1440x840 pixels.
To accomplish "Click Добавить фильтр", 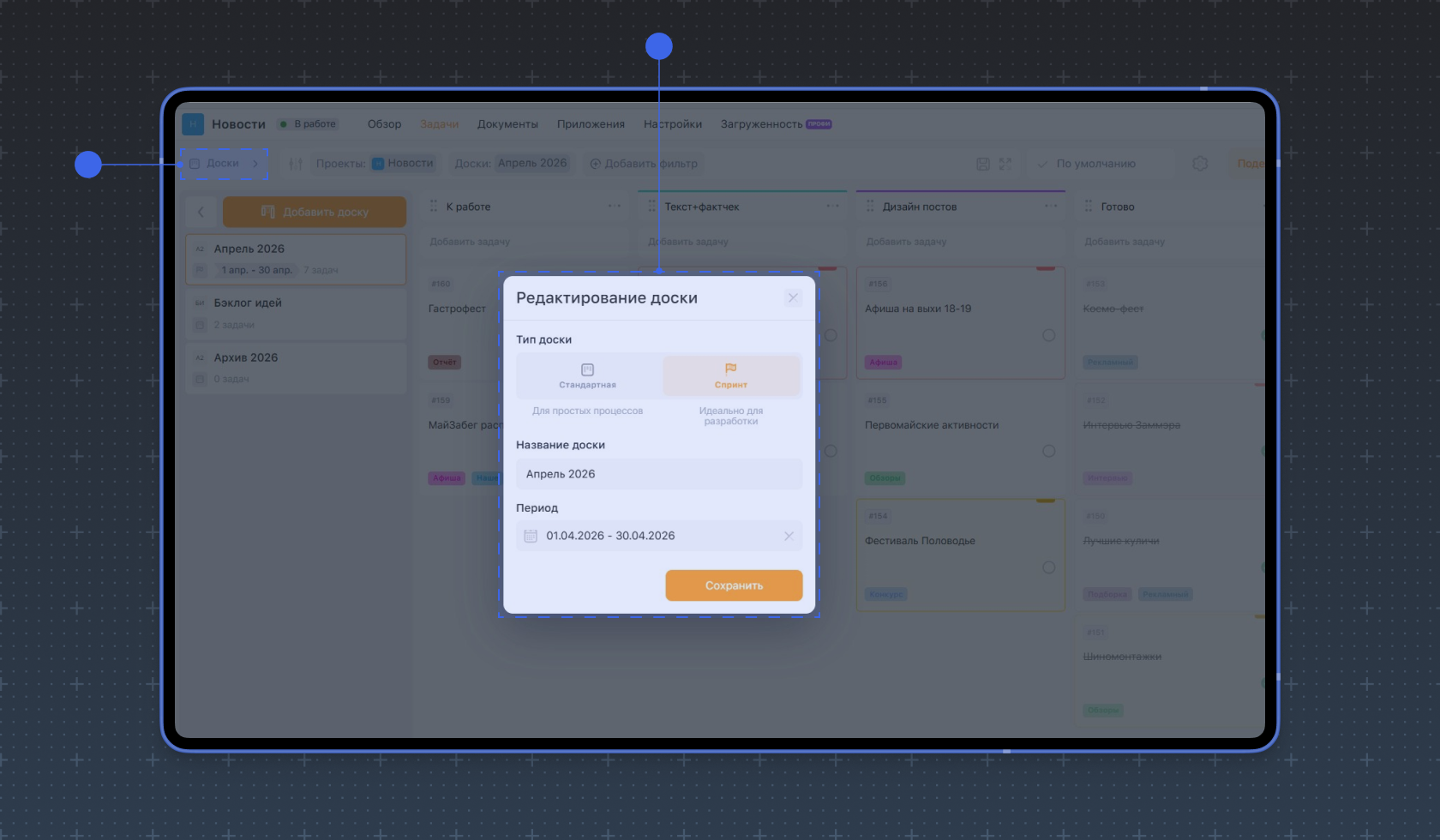I will (x=644, y=164).
